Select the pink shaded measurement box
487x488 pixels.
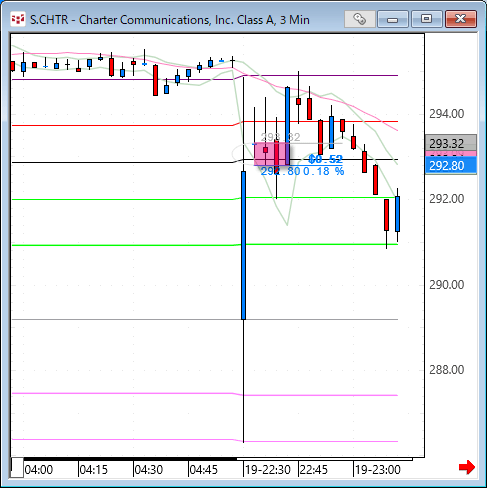pyautogui.click(x=272, y=154)
